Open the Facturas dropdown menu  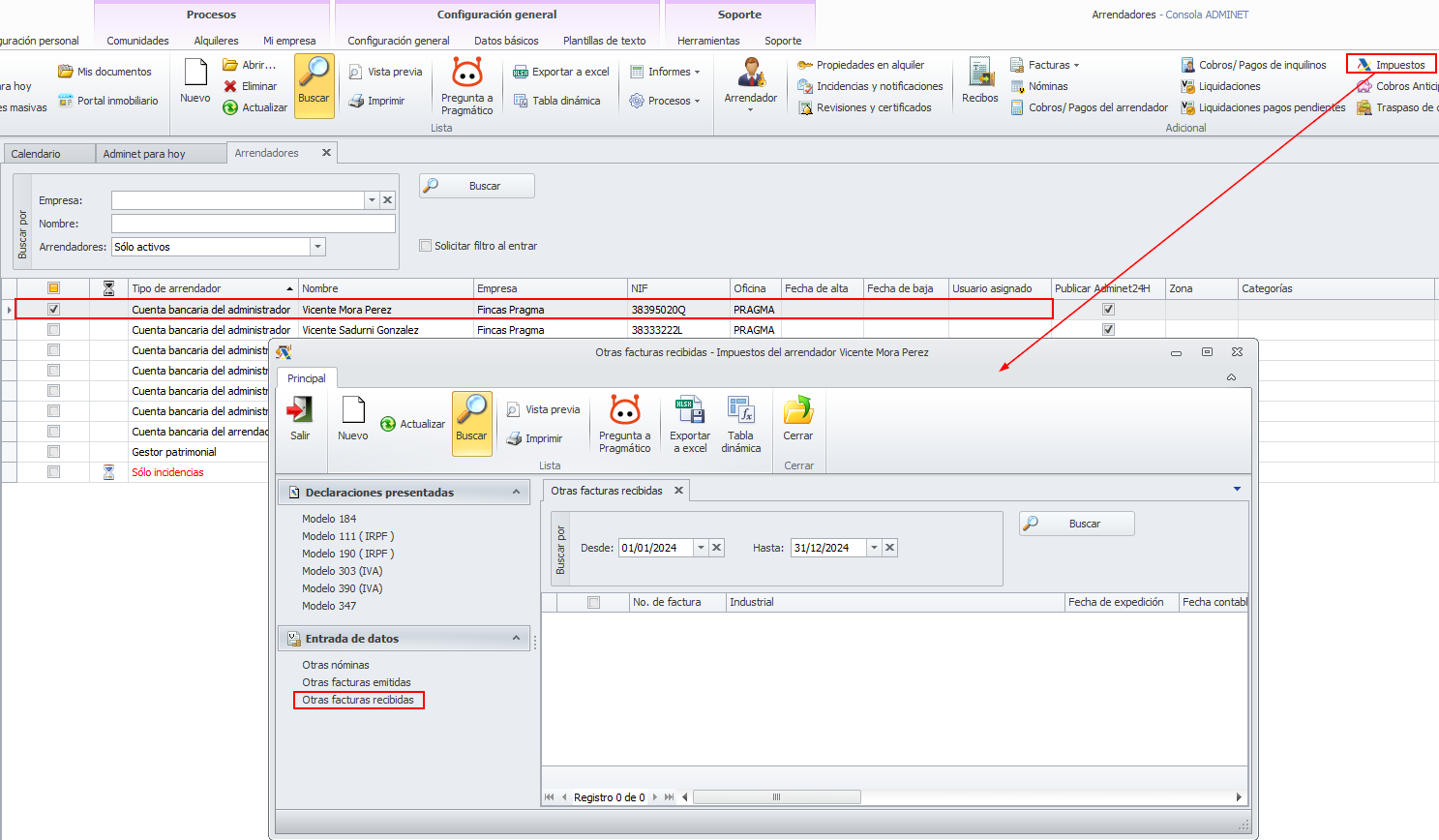tap(1045, 65)
